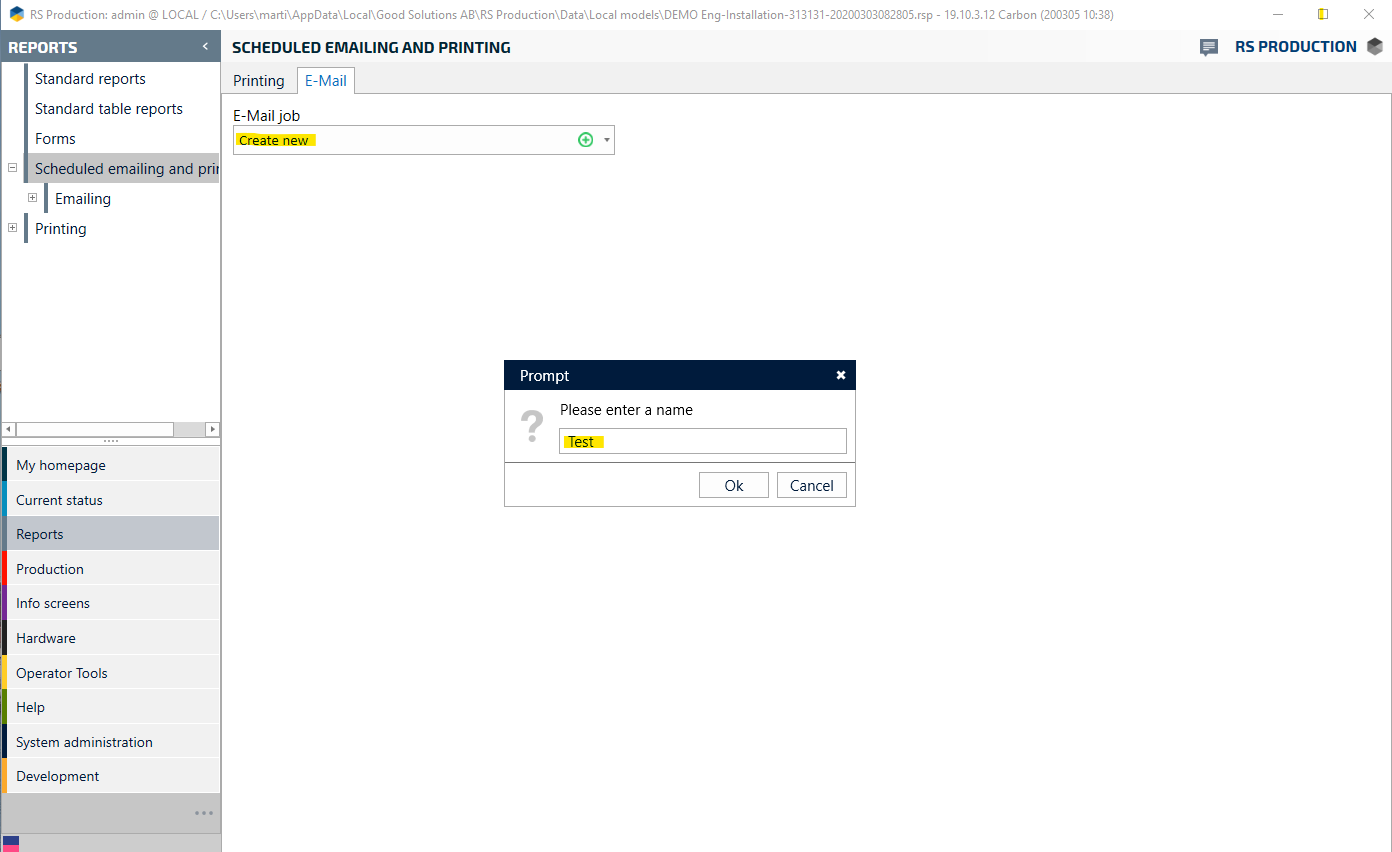
Task: Open Standard table reports in the tree
Action: click(109, 109)
